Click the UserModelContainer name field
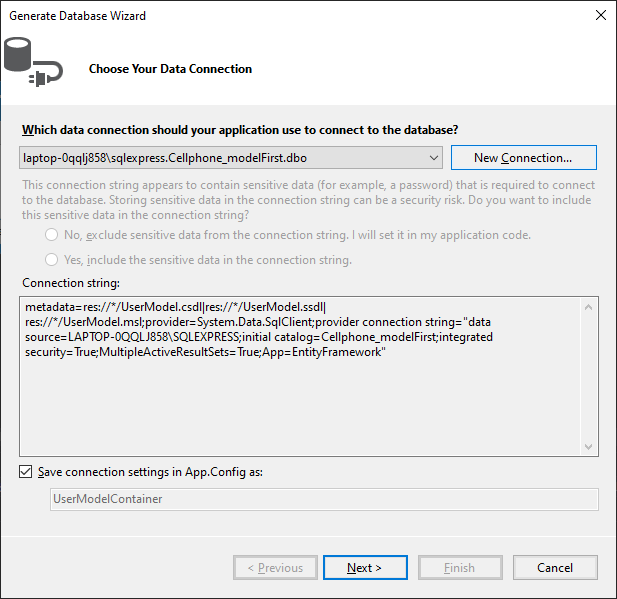Viewport: 617px width, 599px height. [x=324, y=499]
